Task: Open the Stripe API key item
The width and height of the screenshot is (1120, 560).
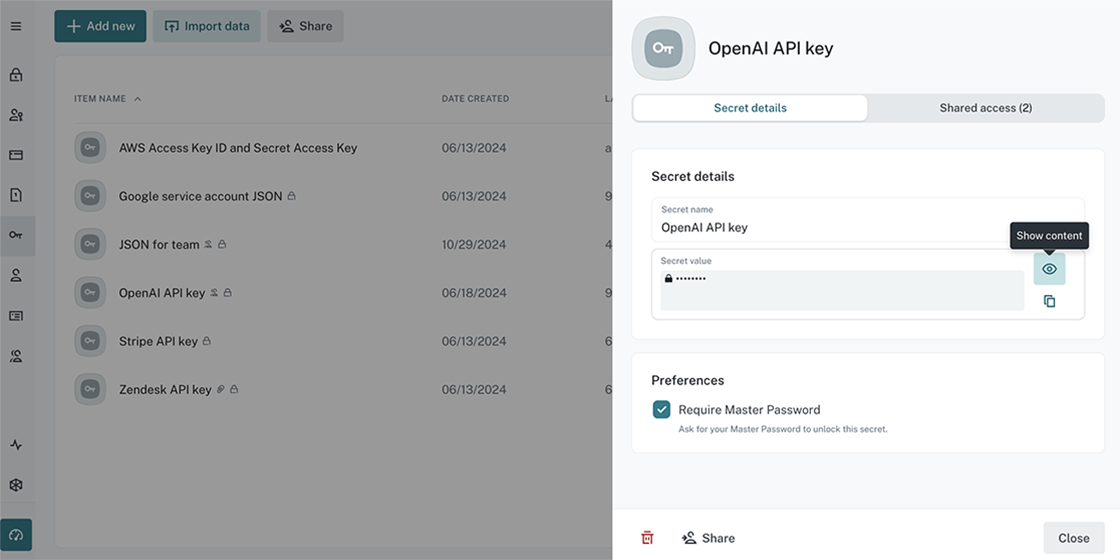Action: 158,341
